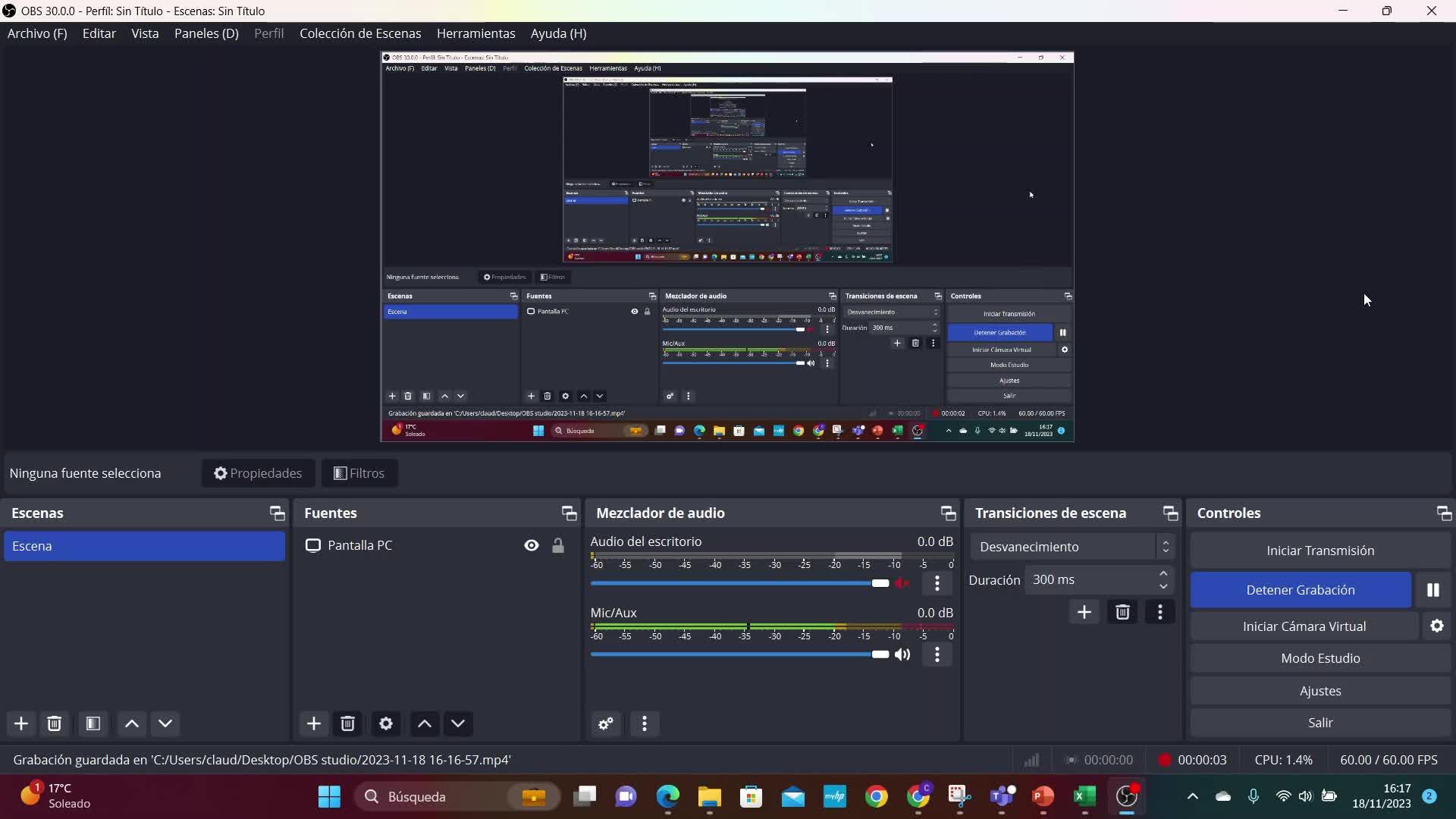Mute the Mic/Aux speaker icon

(x=902, y=654)
